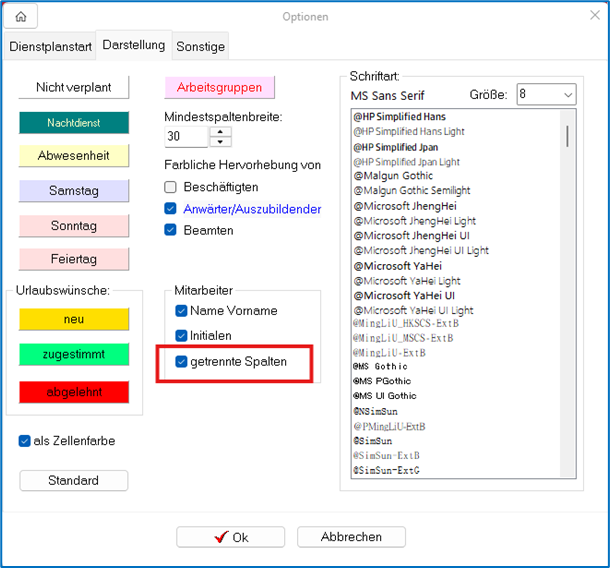
Task: Click the font list scrollbar thumb
Action: (568, 136)
